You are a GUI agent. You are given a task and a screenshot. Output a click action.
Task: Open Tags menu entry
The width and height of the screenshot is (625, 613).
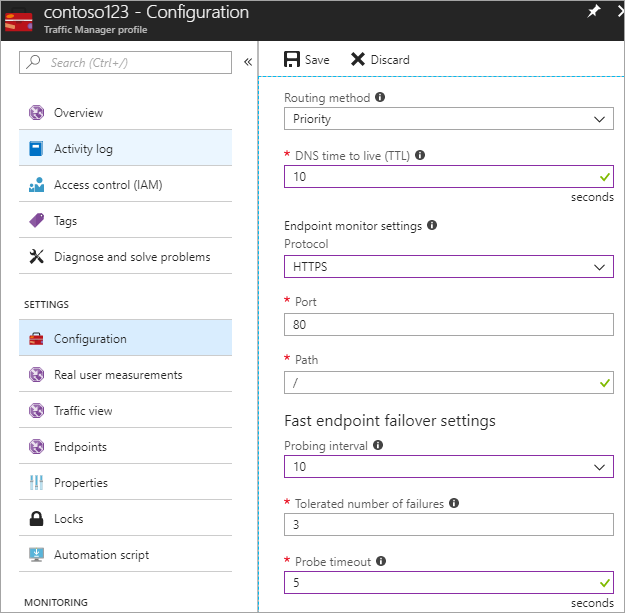click(125, 220)
